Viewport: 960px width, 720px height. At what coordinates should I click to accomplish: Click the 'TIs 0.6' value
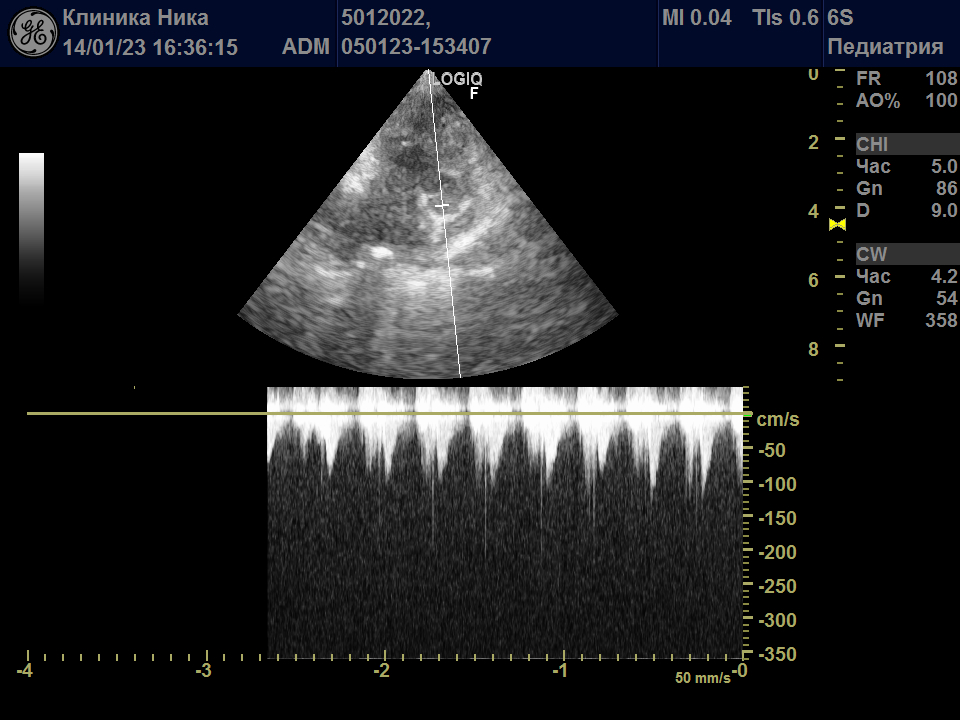(x=786, y=18)
